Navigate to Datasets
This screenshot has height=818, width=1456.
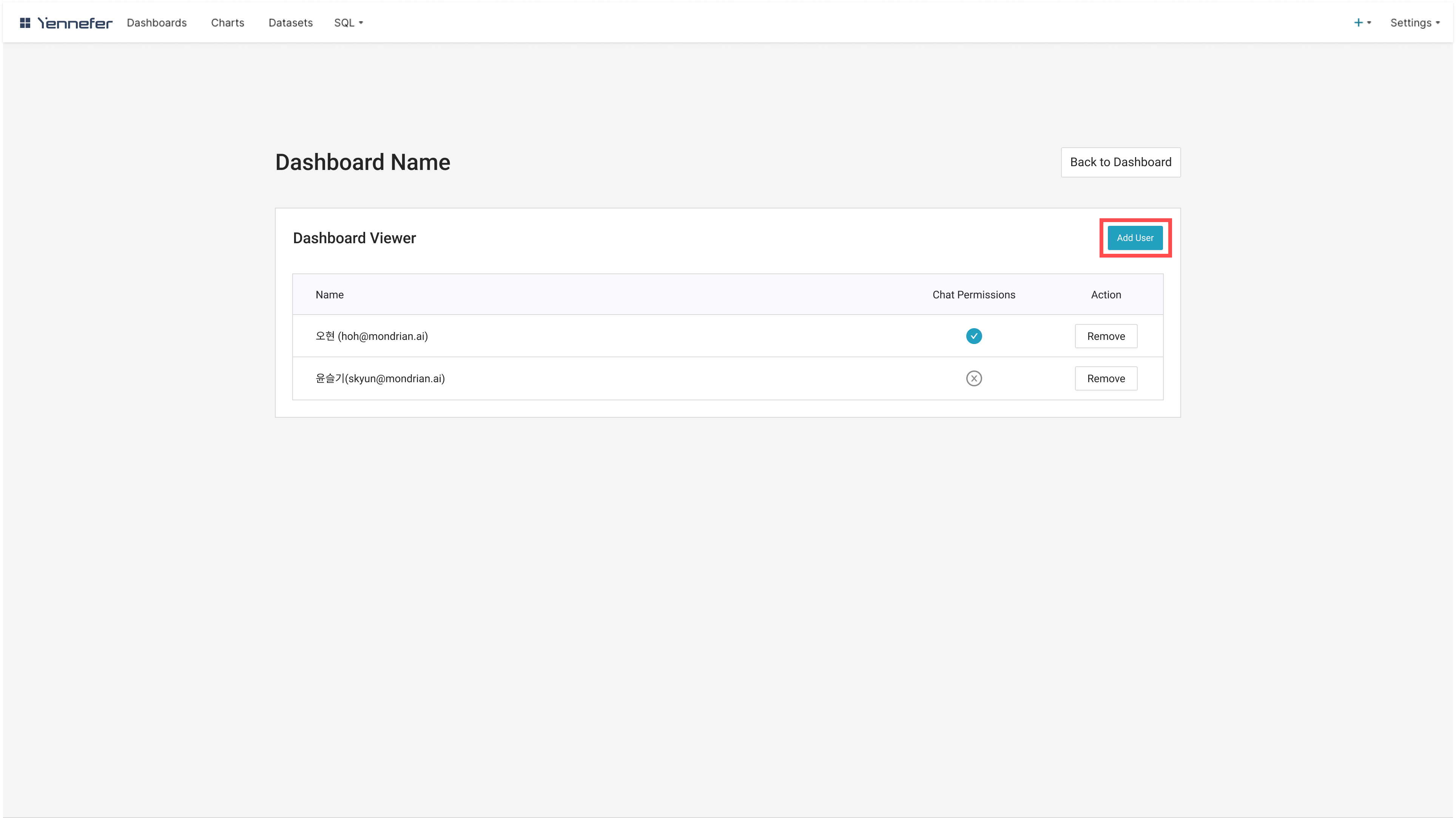pyautogui.click(x=290, y=23)
